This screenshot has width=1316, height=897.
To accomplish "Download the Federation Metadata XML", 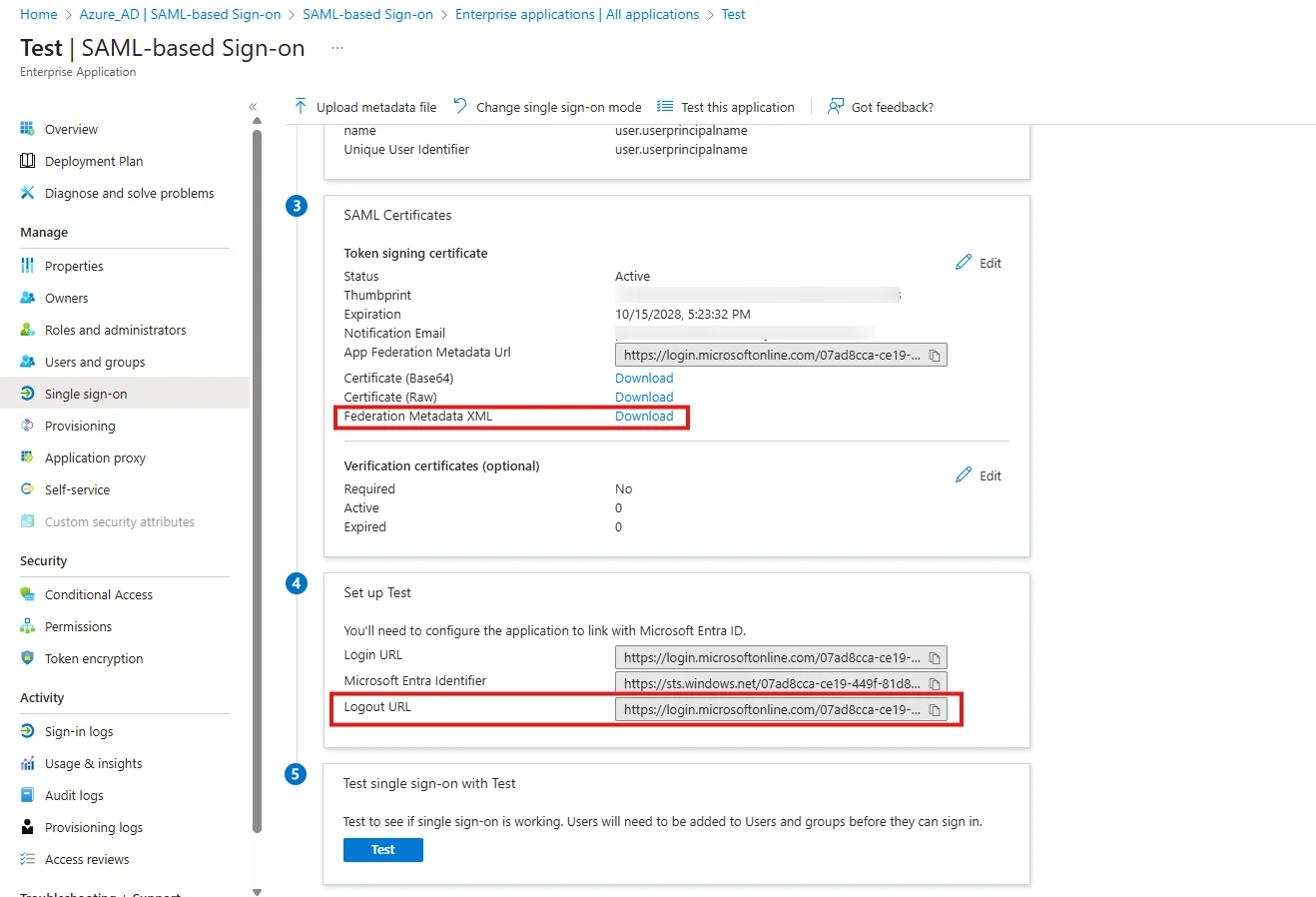I will (x=643, y=416).
